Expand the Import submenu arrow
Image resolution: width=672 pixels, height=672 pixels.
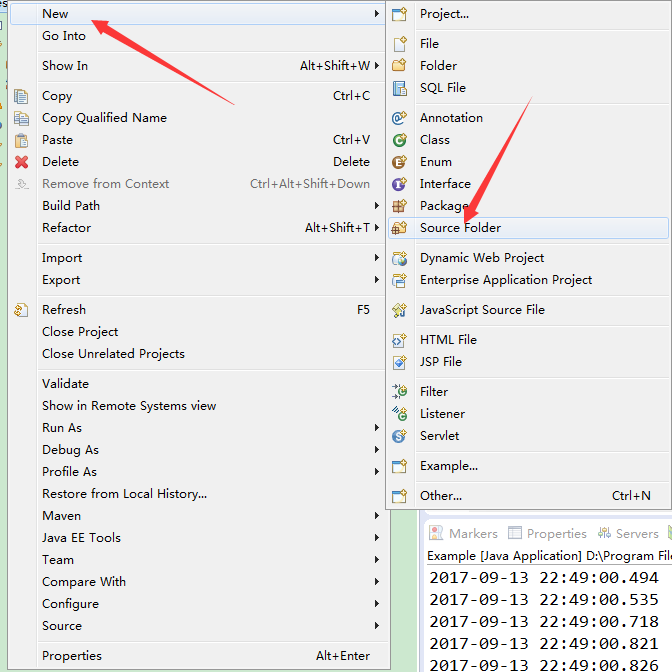click(x=376, y=258)
